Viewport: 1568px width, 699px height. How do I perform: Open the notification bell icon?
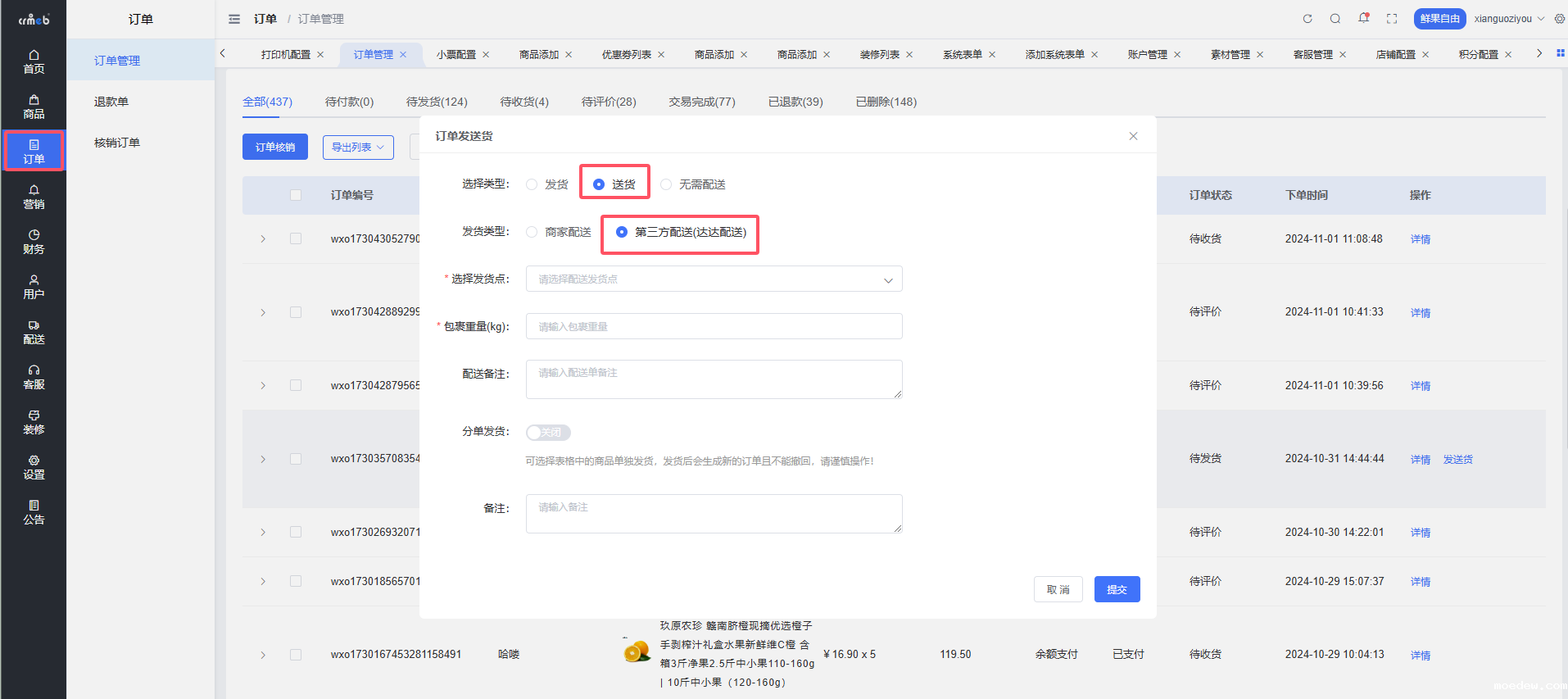1363,18
